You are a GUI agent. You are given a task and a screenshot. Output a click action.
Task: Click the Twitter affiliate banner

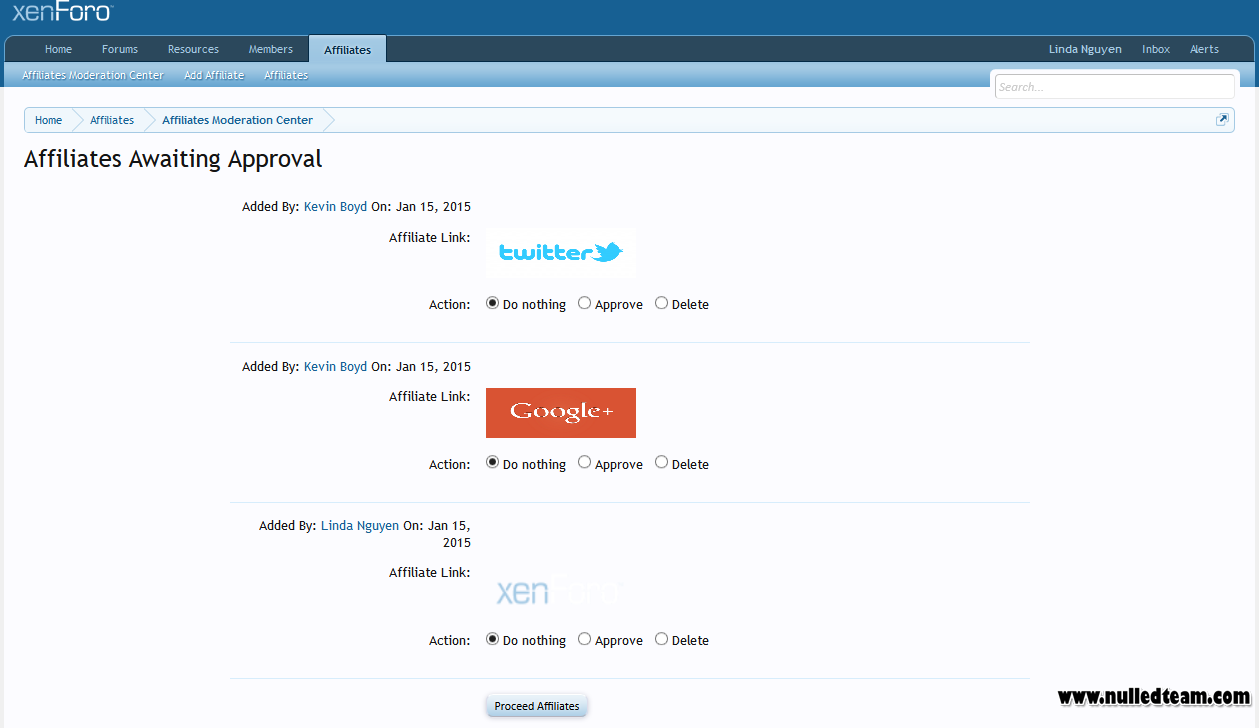(x=561, y=253)
